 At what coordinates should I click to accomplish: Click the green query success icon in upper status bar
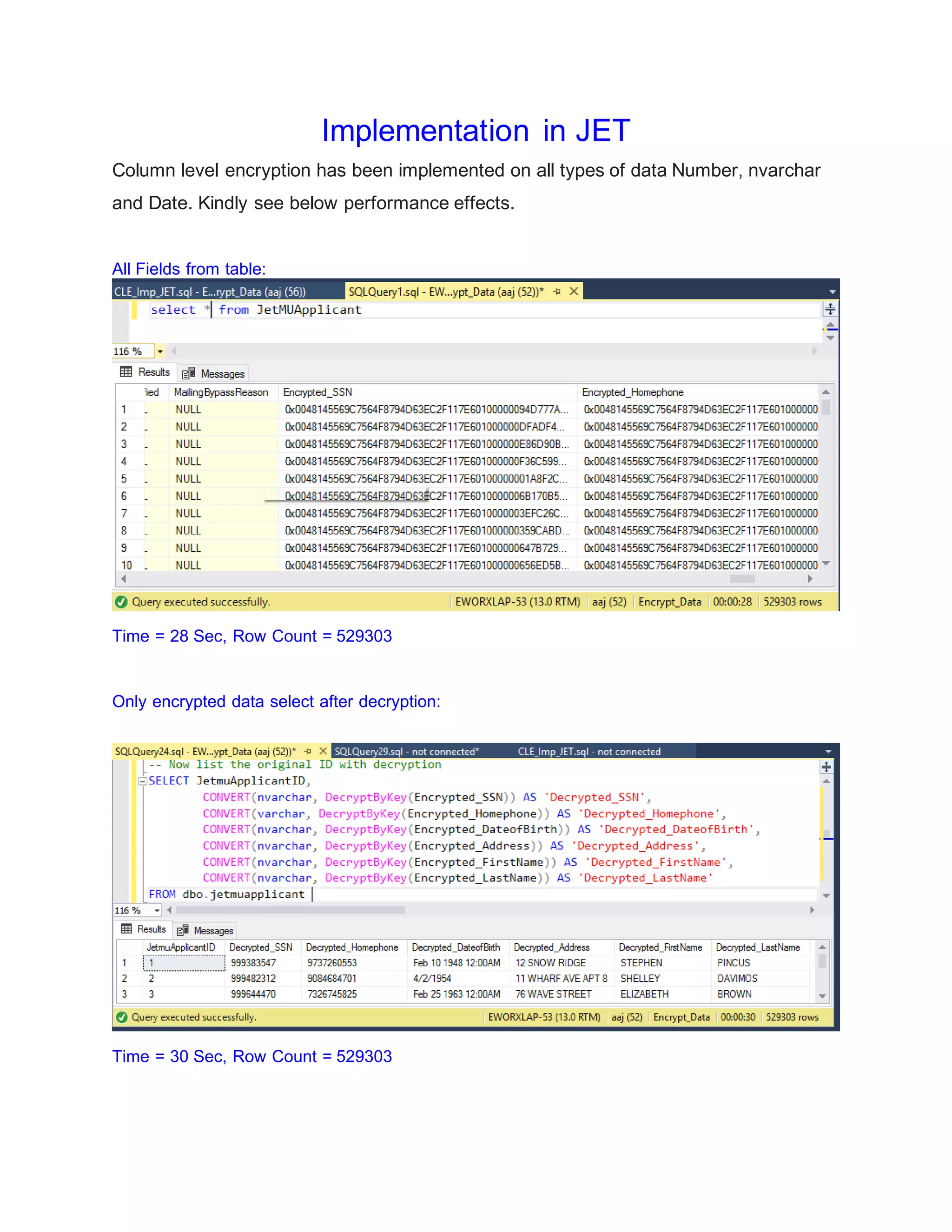point(121,602)
